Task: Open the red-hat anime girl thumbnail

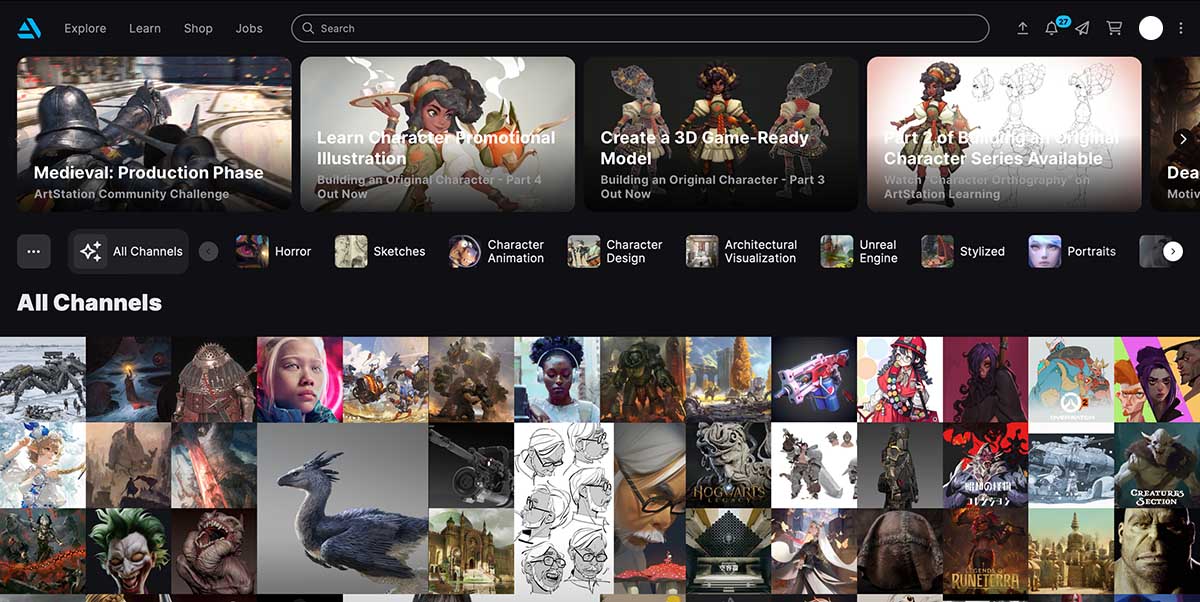Action: [900, 379]
